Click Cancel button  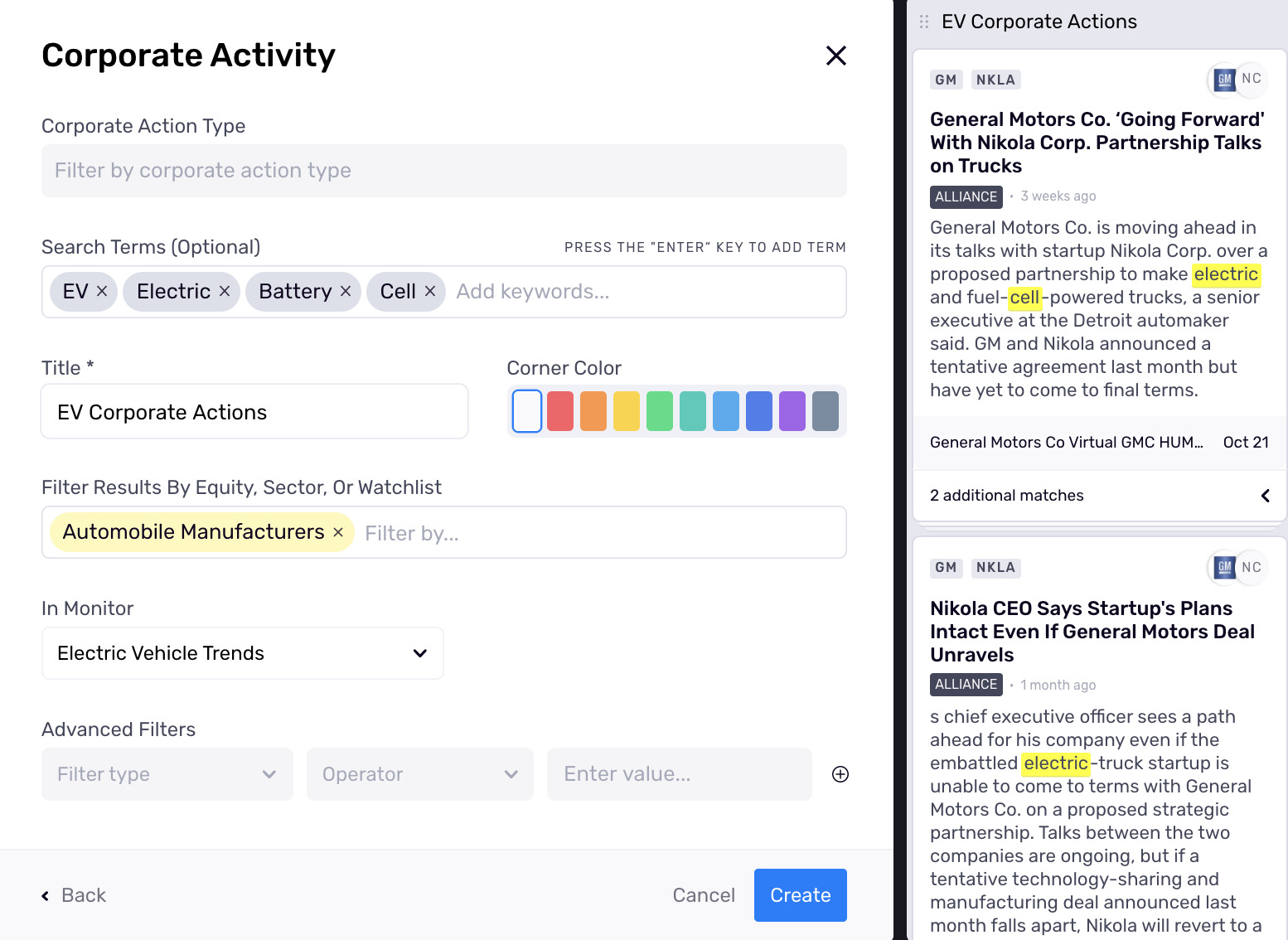[704, 895]
